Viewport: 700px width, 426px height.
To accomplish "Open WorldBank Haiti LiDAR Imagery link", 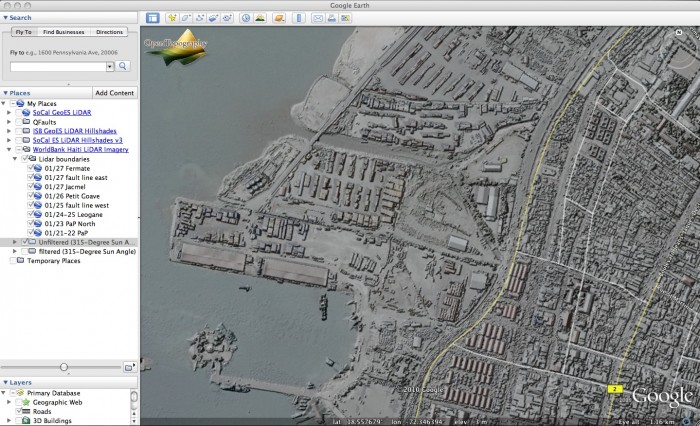I will (80, 150).
